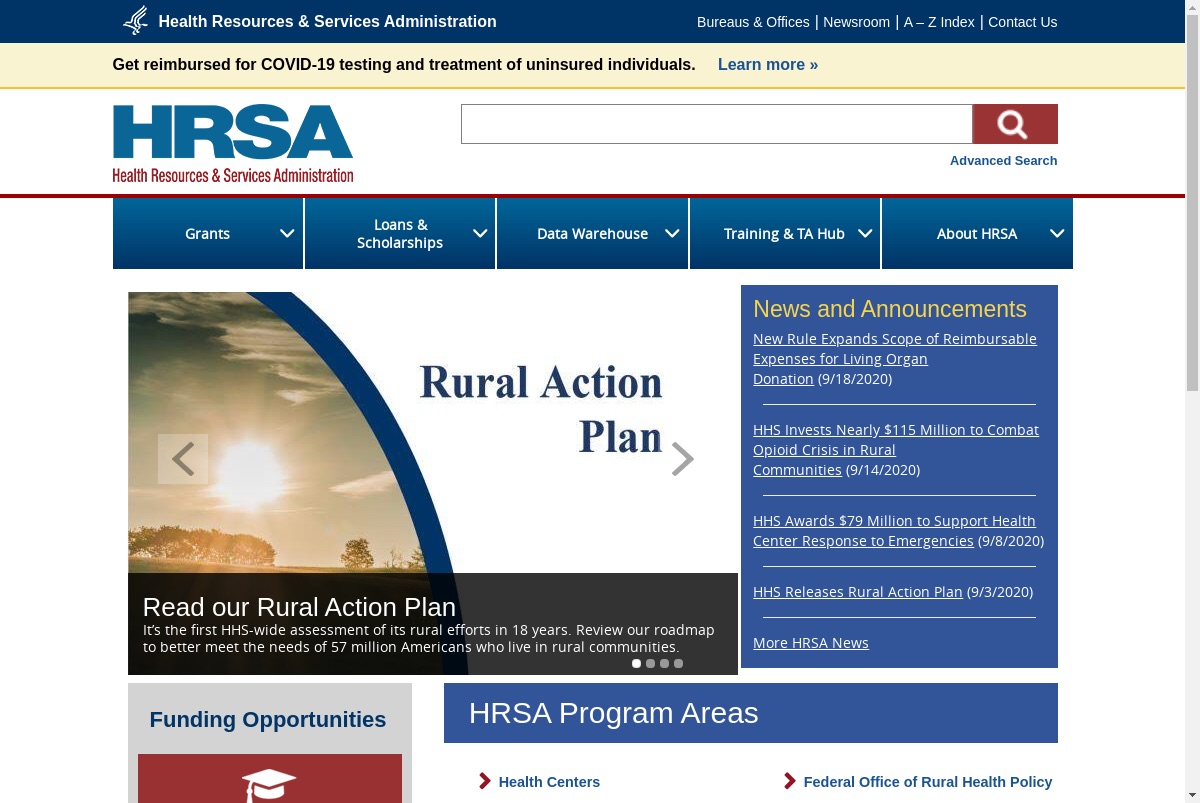Open the A – Z Index link
This screenshot has height=803, width=1200.
click(x=939, y=22)
